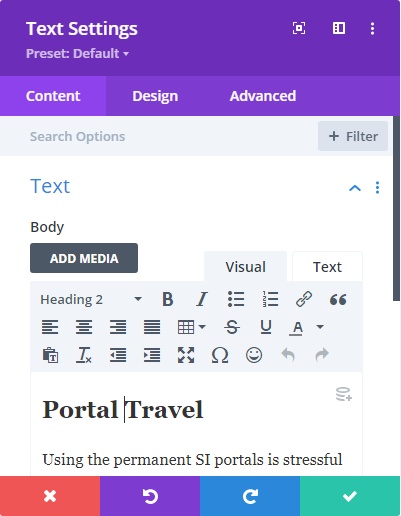This screenshot has width=401, height=516.
Task: Insert special character with omega icon
Action: click(220, 355)
